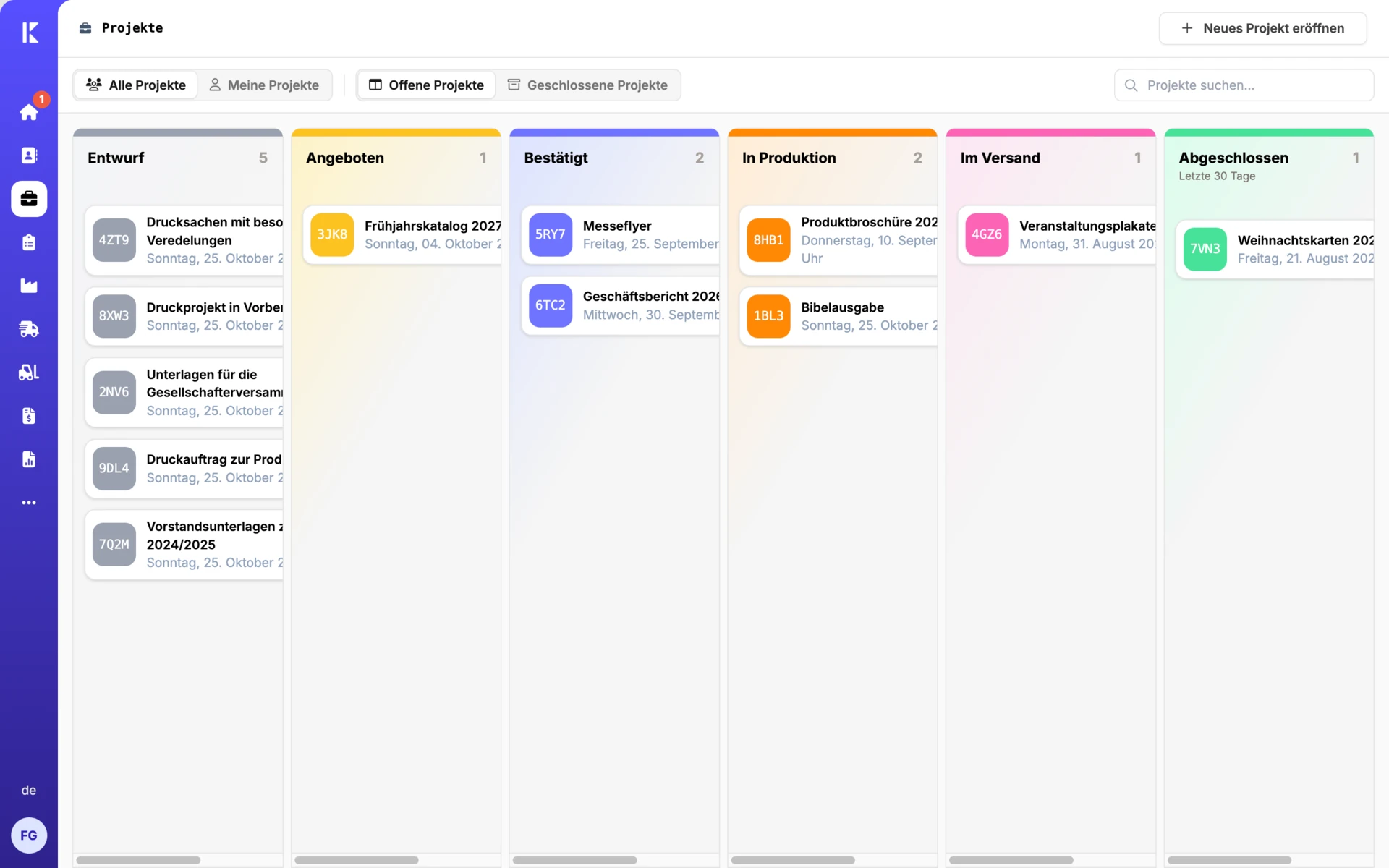Open the invoice dollar document icon

[29, 416]
